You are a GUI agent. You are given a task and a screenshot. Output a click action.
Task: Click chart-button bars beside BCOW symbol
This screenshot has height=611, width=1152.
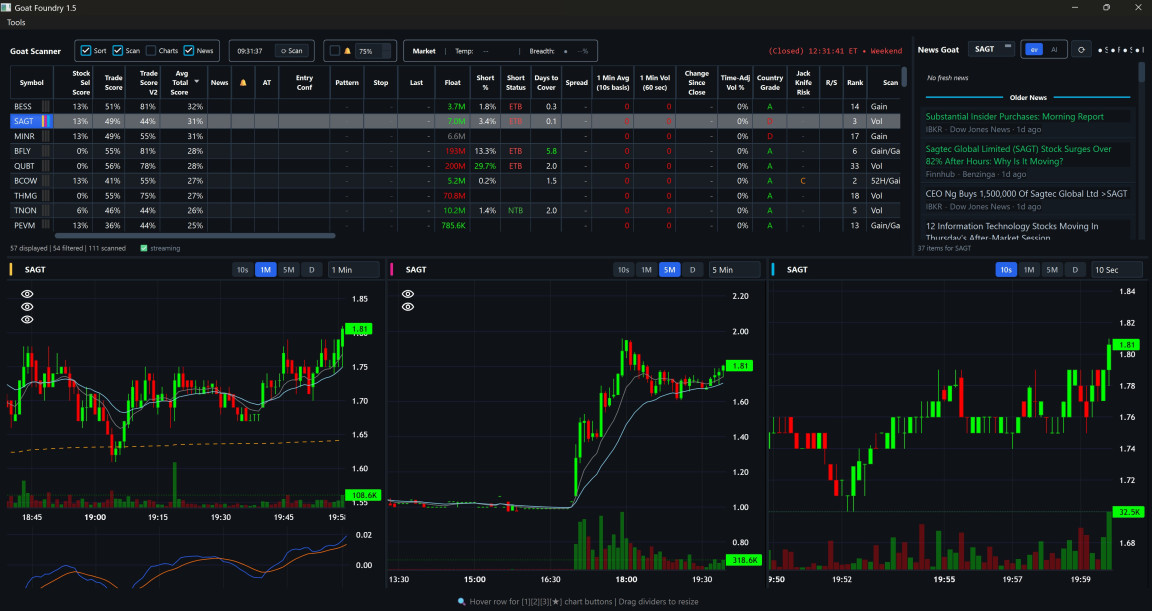46,181
